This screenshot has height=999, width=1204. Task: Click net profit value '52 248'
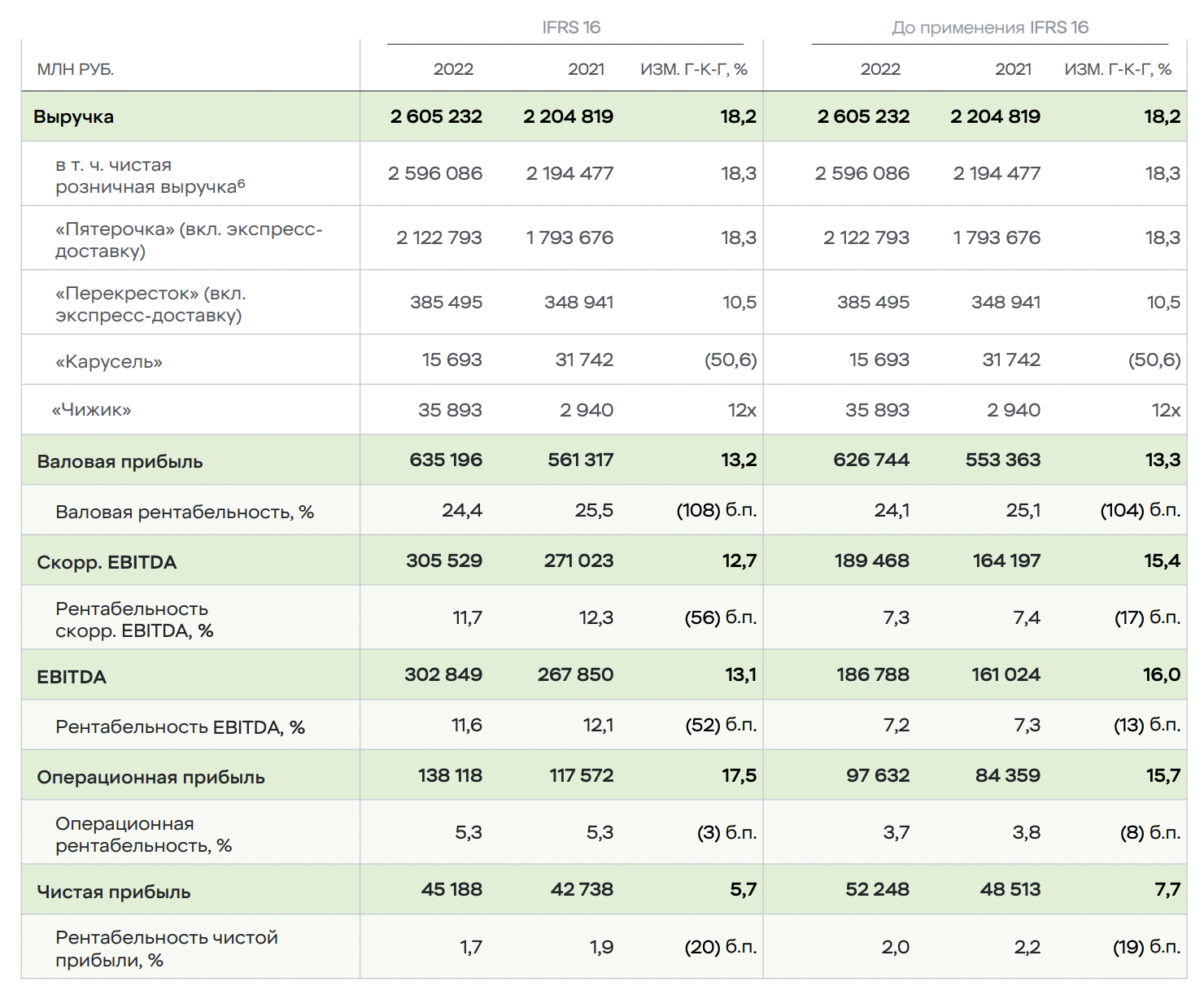[x=877, y=889]
